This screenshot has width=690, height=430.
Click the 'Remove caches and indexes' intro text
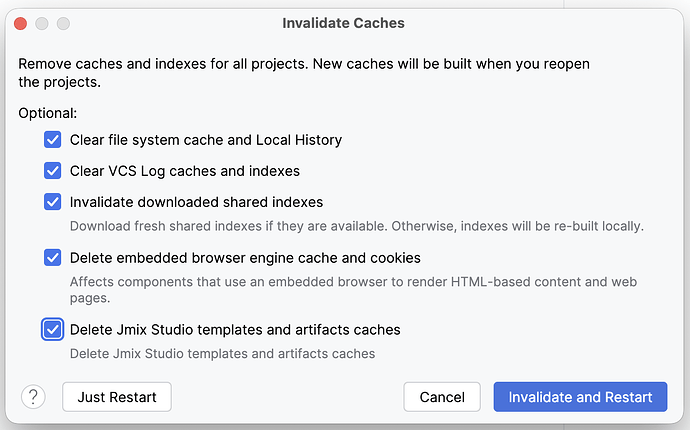tap(304, 73)
